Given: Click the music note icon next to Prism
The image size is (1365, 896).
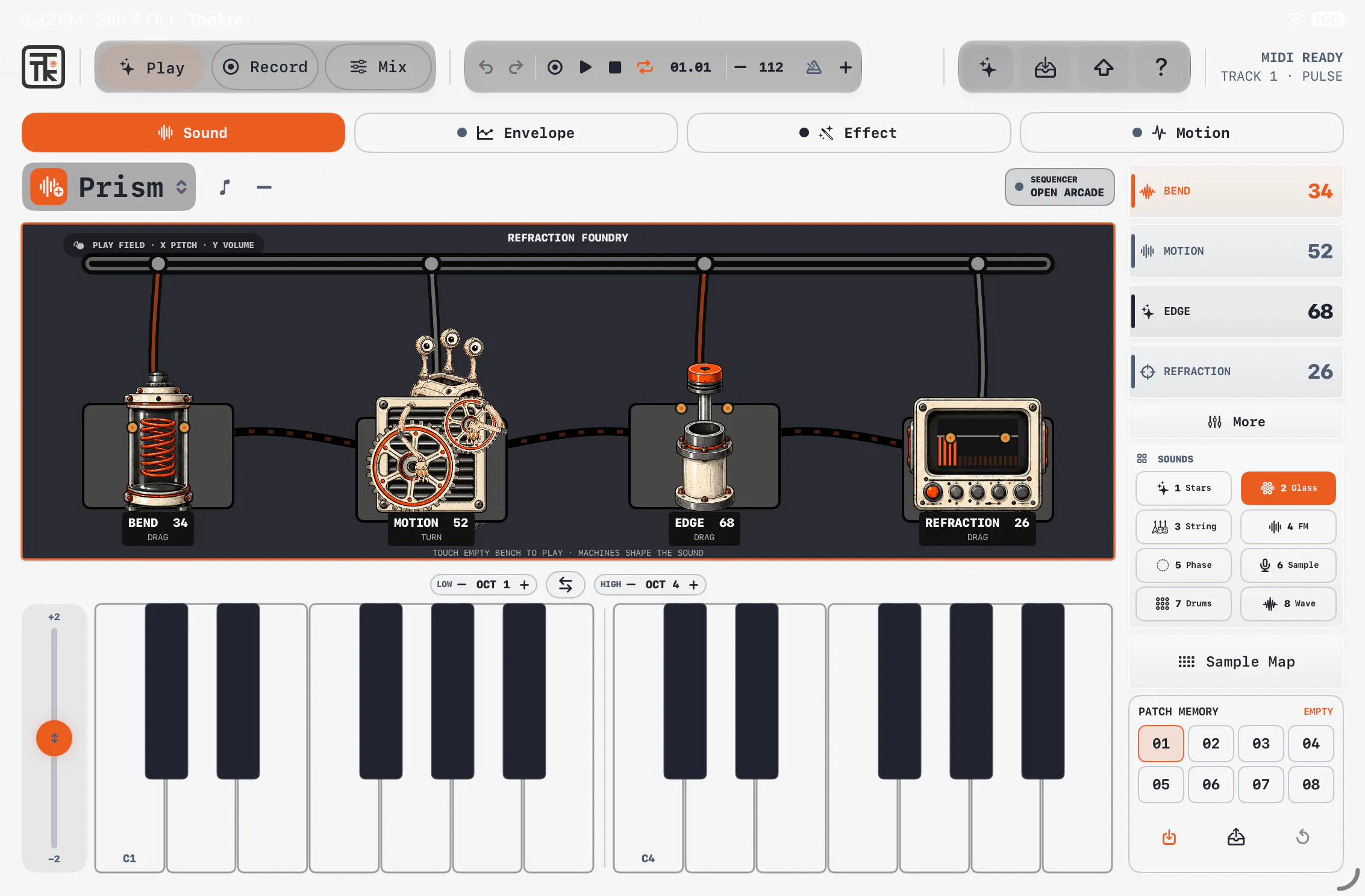Looking at the screenshot, I should (224, 187).
